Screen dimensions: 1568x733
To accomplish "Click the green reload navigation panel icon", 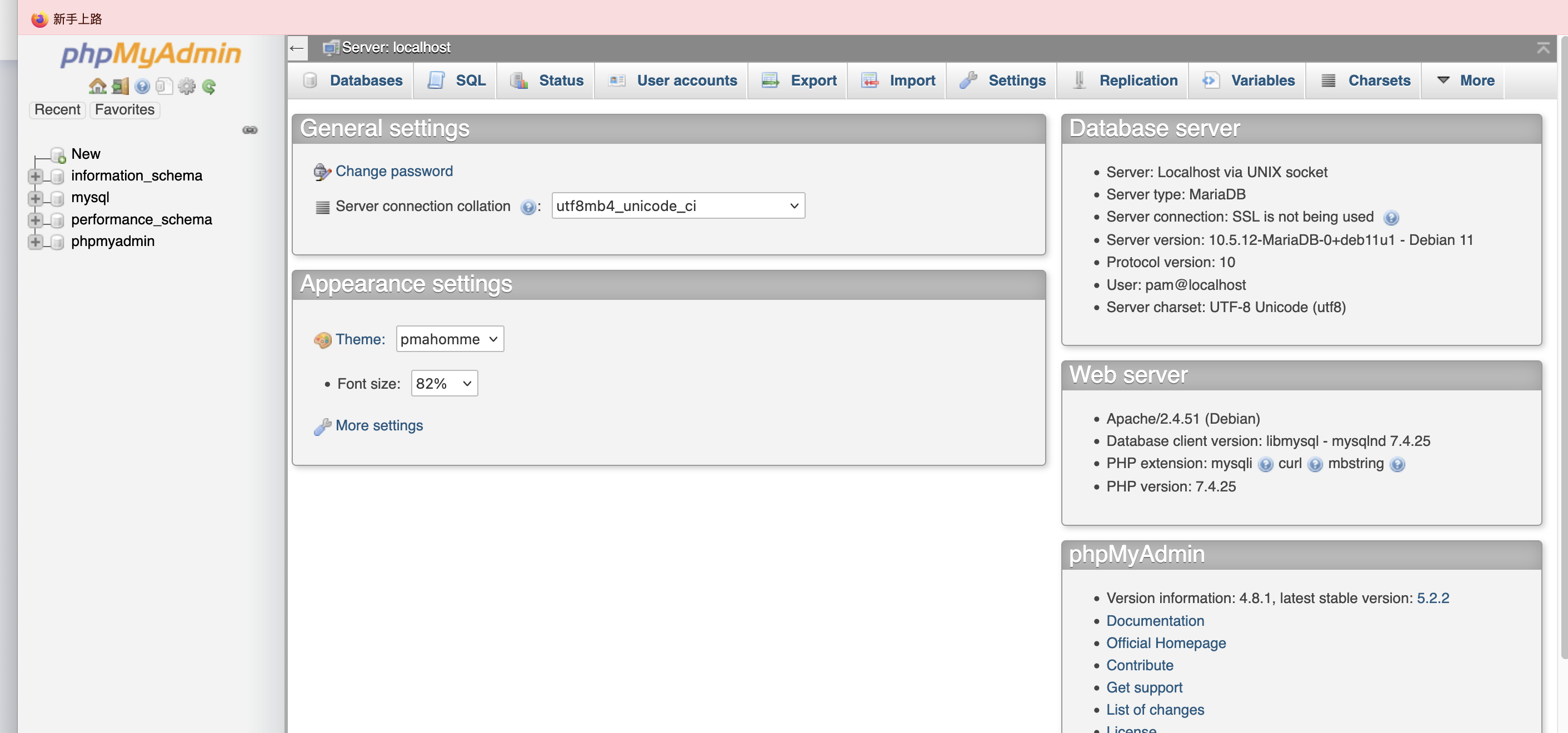I will click(209, 87).
